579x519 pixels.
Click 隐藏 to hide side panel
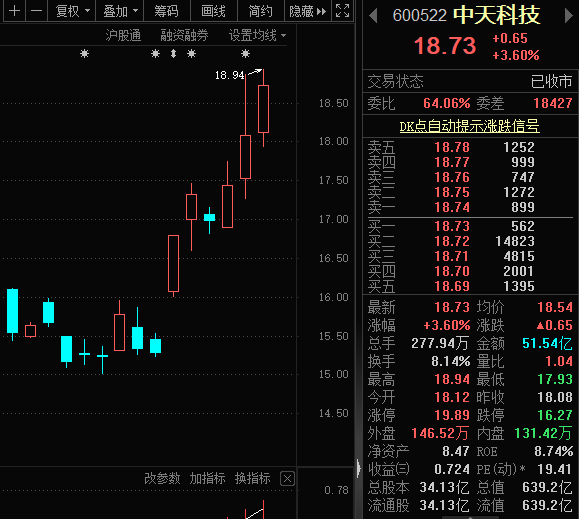(308, 11)
